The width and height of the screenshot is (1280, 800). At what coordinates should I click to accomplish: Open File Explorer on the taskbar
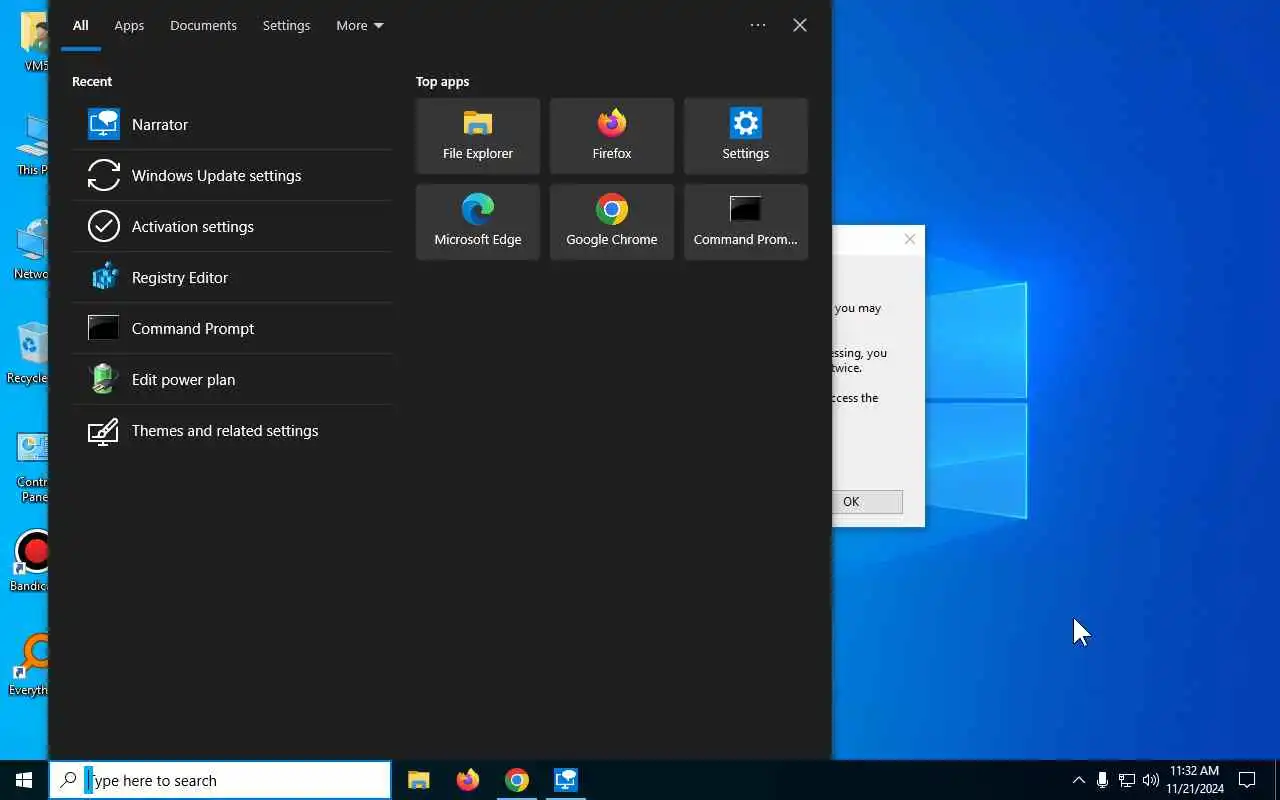pos(419,780)
